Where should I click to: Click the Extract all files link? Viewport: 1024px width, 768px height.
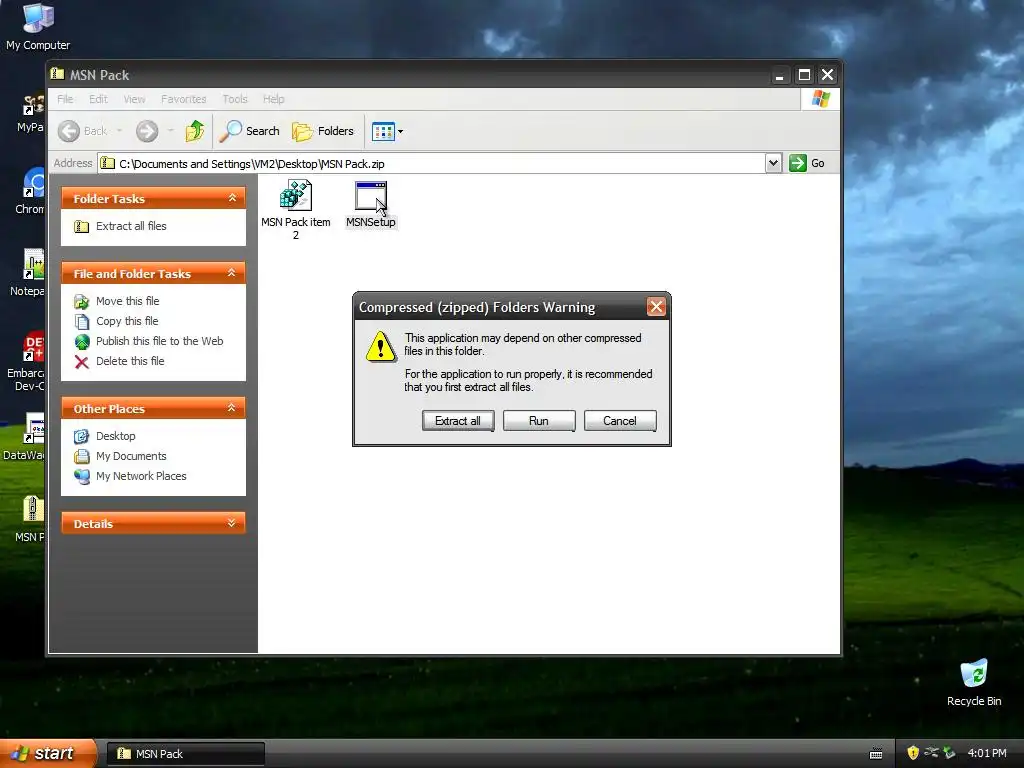click(x=131, y=226)
